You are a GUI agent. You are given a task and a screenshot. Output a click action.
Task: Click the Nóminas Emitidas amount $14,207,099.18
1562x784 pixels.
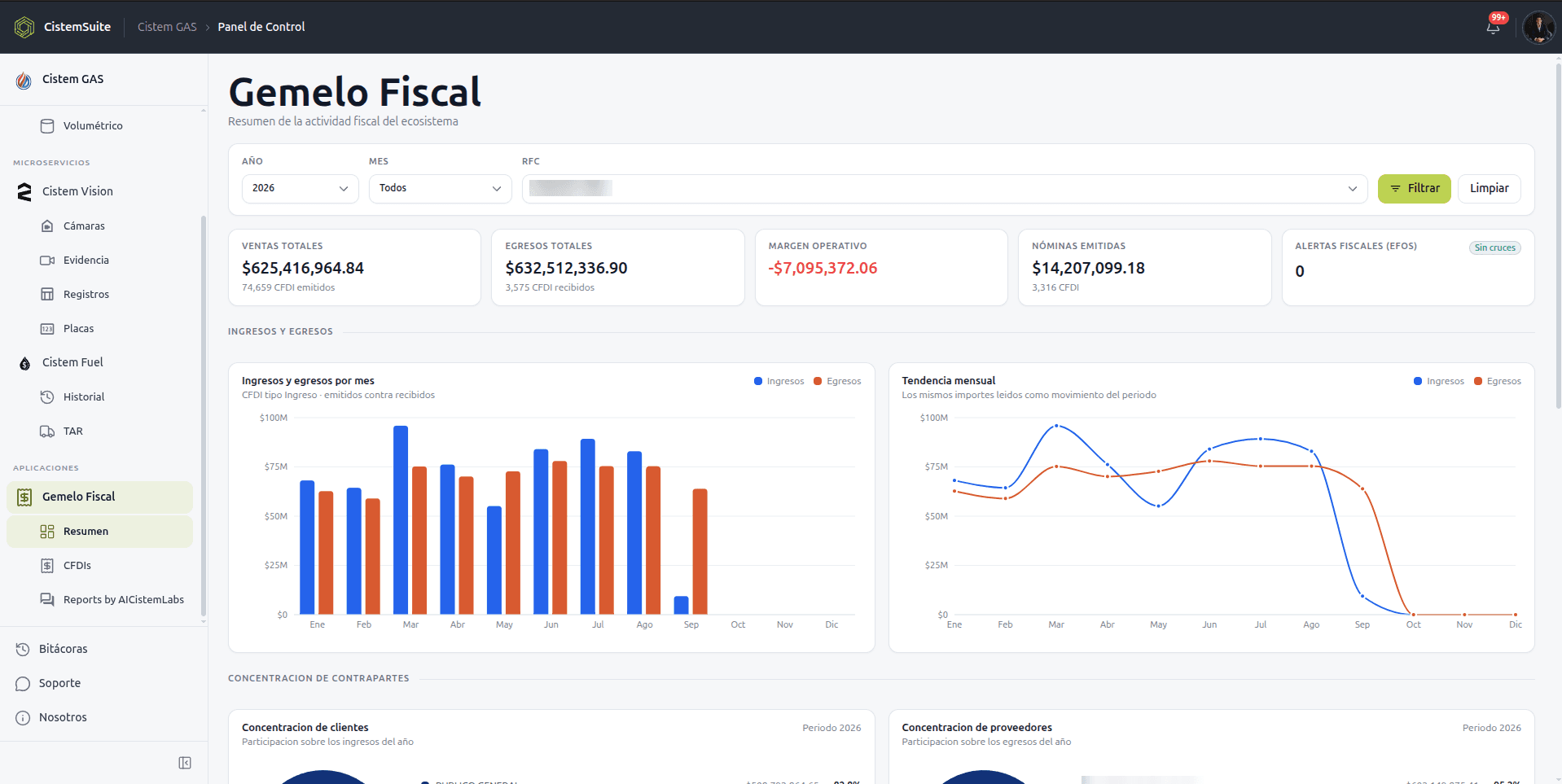(1089, 269)
